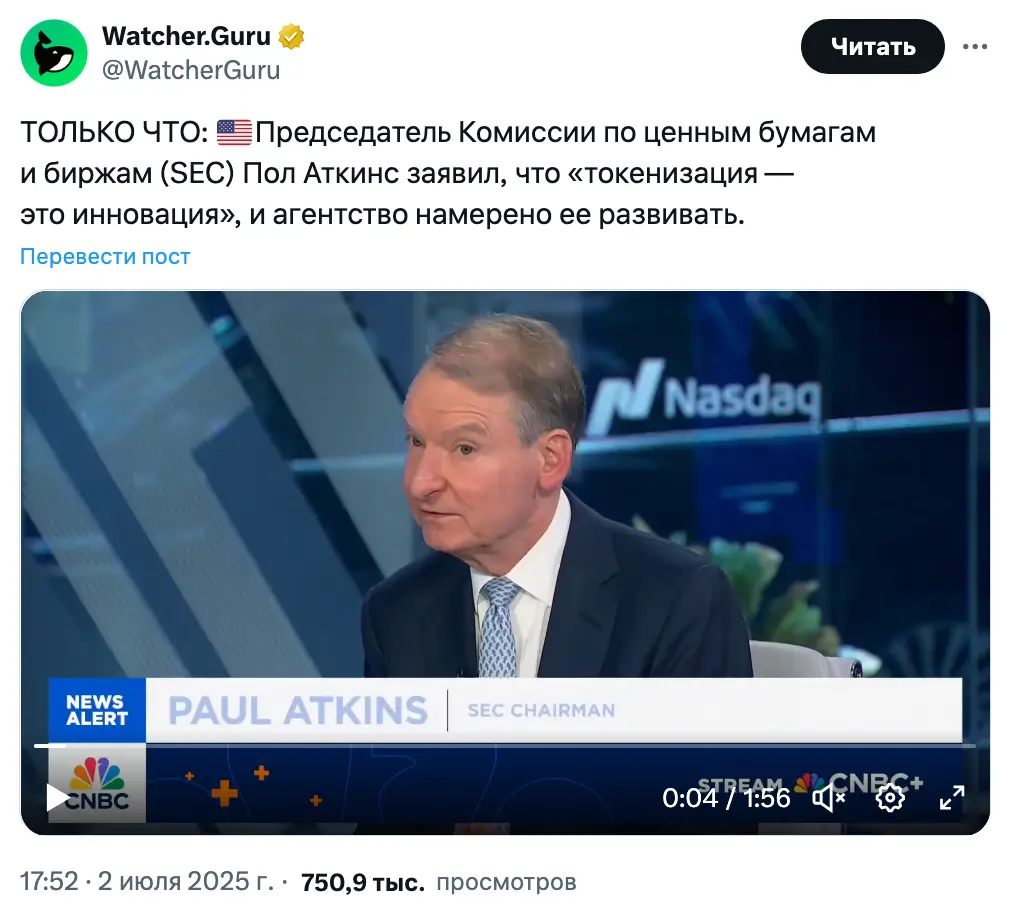Viewport: 1009px width, 915px height.
Task: Expand video to fullscreen
Action: (x=952, y=798)
